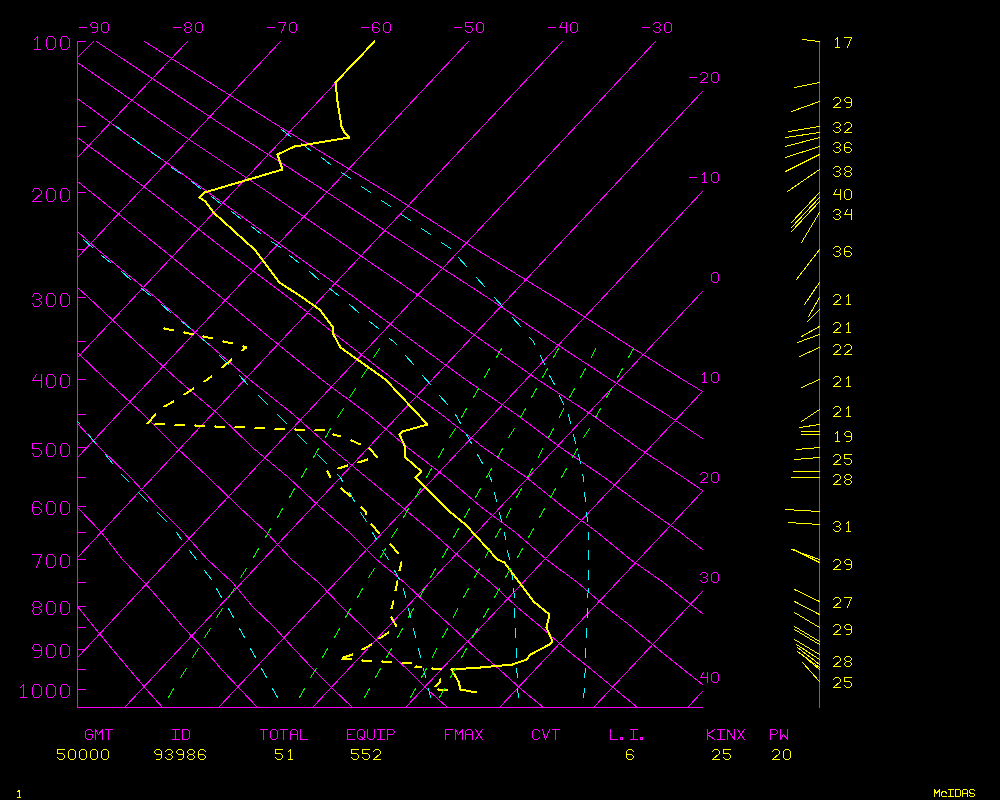The image size is (1000, 800).
Task: Click the wind speed label 38
Action: click(842, 173)
